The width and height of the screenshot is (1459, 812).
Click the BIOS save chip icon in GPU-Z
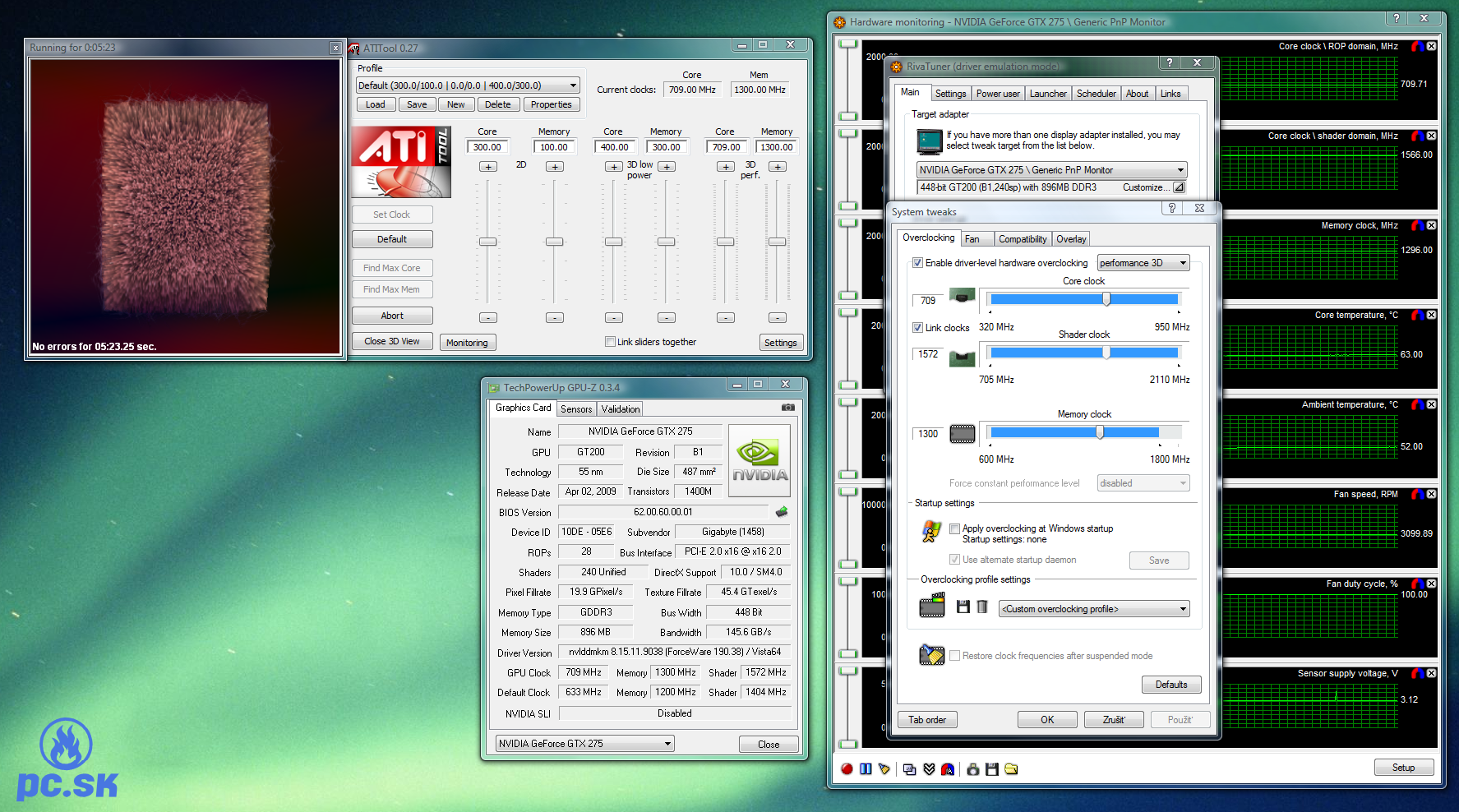pyautogui.click(x=781, y=512)
